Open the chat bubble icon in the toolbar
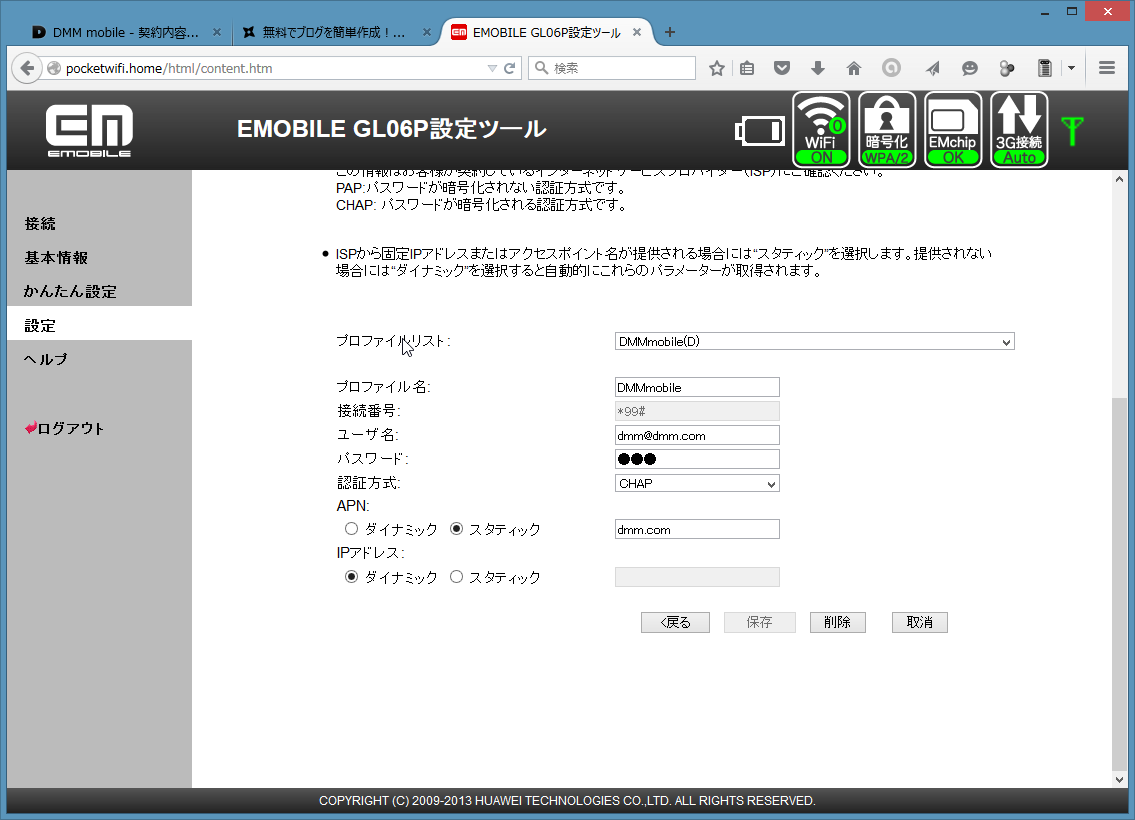The width and height of the screenshot is (1135, 820). click(969, 68)
